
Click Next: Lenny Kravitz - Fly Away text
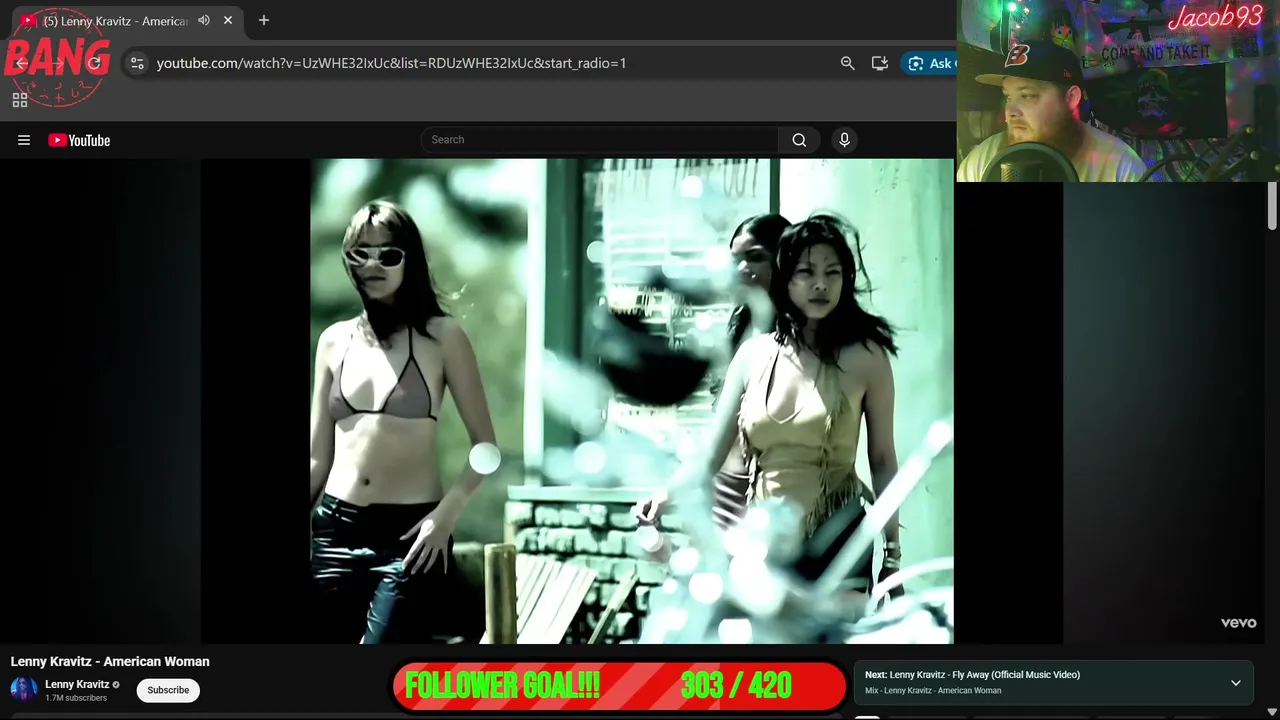point(972,675)
